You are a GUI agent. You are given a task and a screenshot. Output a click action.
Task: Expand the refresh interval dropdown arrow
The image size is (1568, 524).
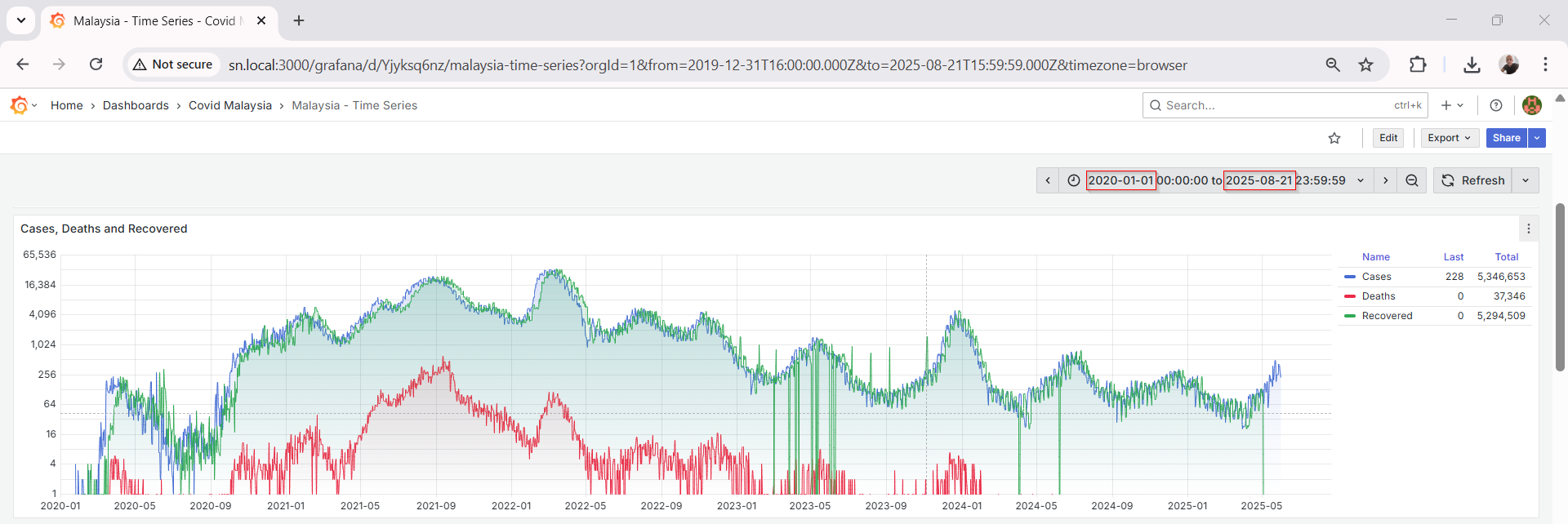click(x=1526, y=180)
